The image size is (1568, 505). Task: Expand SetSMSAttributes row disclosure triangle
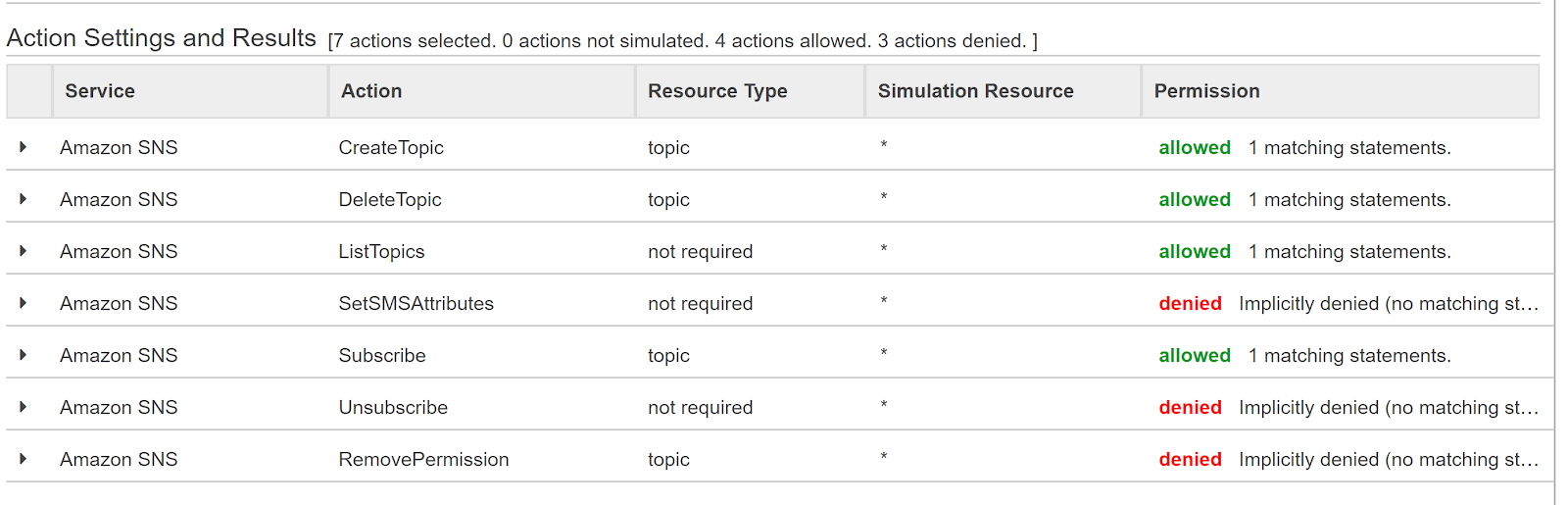pyautogui.click(x=23, y=303)
